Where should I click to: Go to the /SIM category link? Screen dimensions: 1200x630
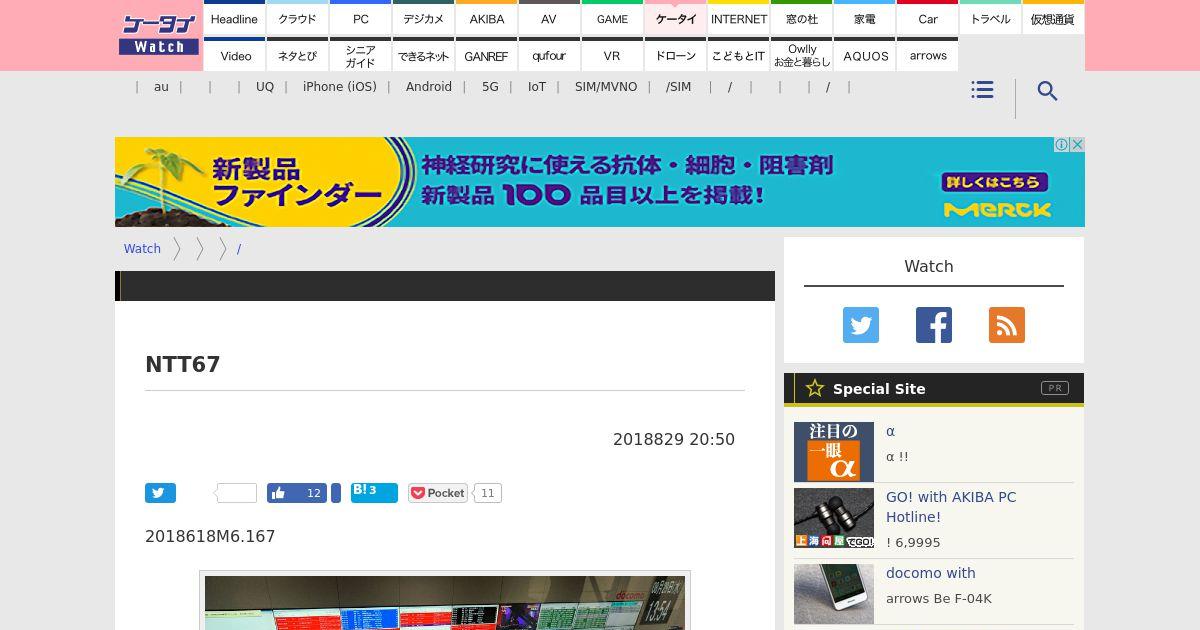click(679, 87)
